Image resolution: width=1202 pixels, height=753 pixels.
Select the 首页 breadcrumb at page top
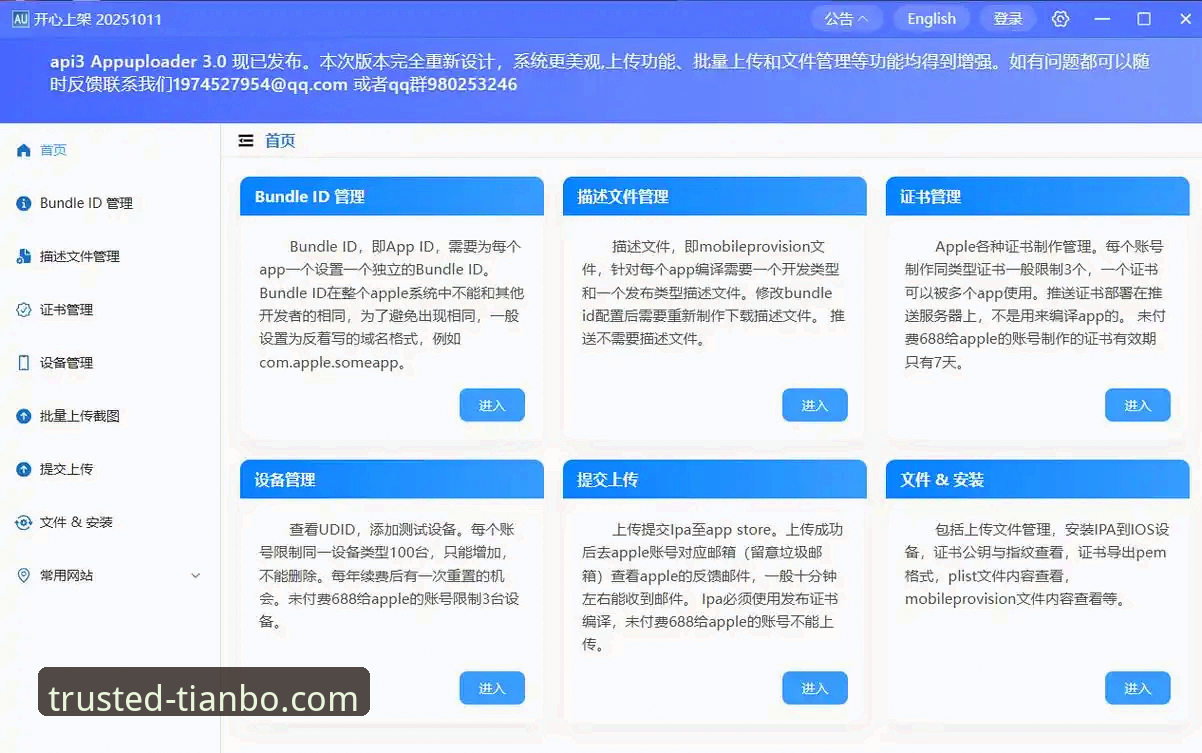(280, 140)
